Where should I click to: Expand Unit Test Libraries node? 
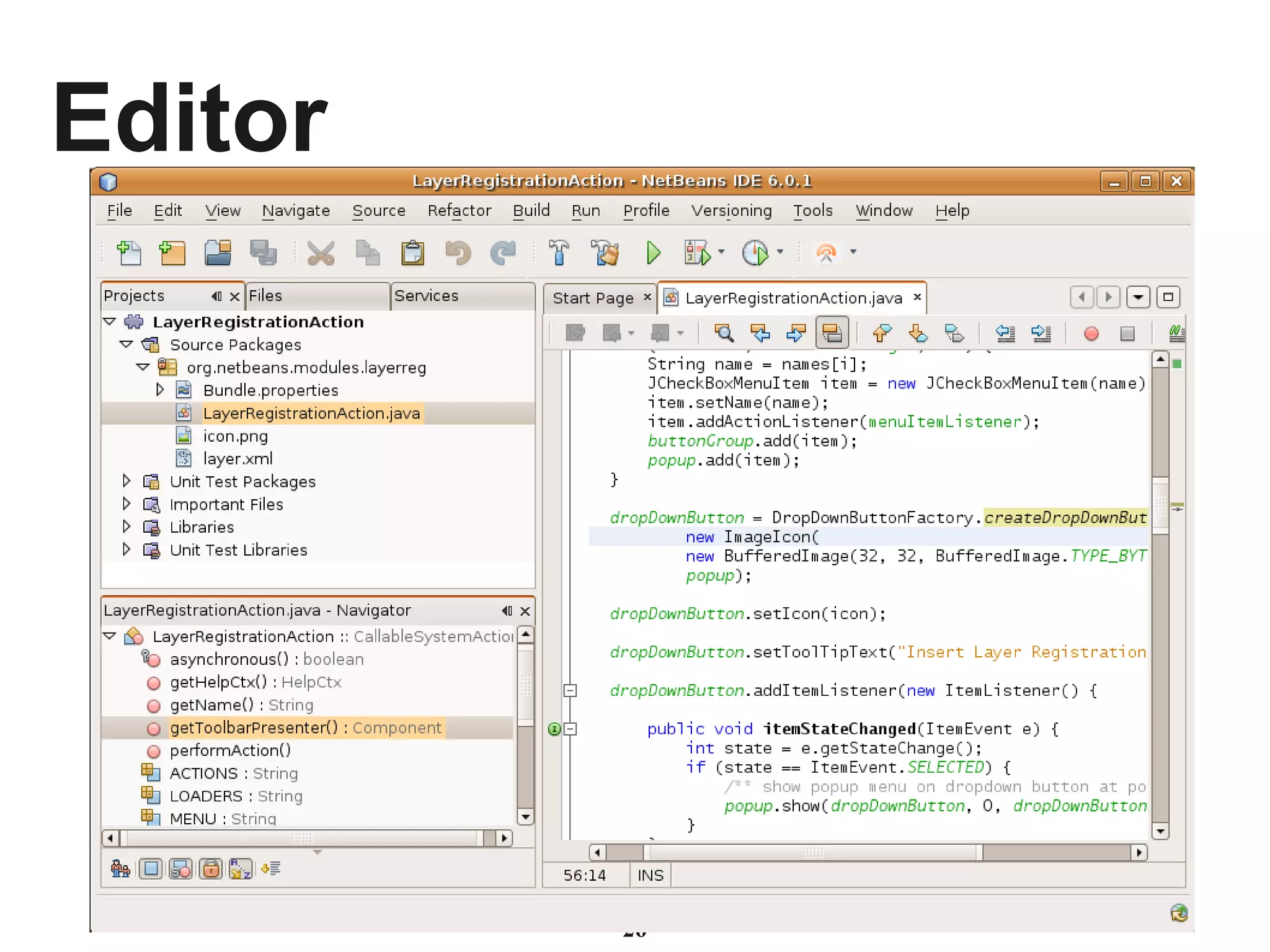click(126, 549)
